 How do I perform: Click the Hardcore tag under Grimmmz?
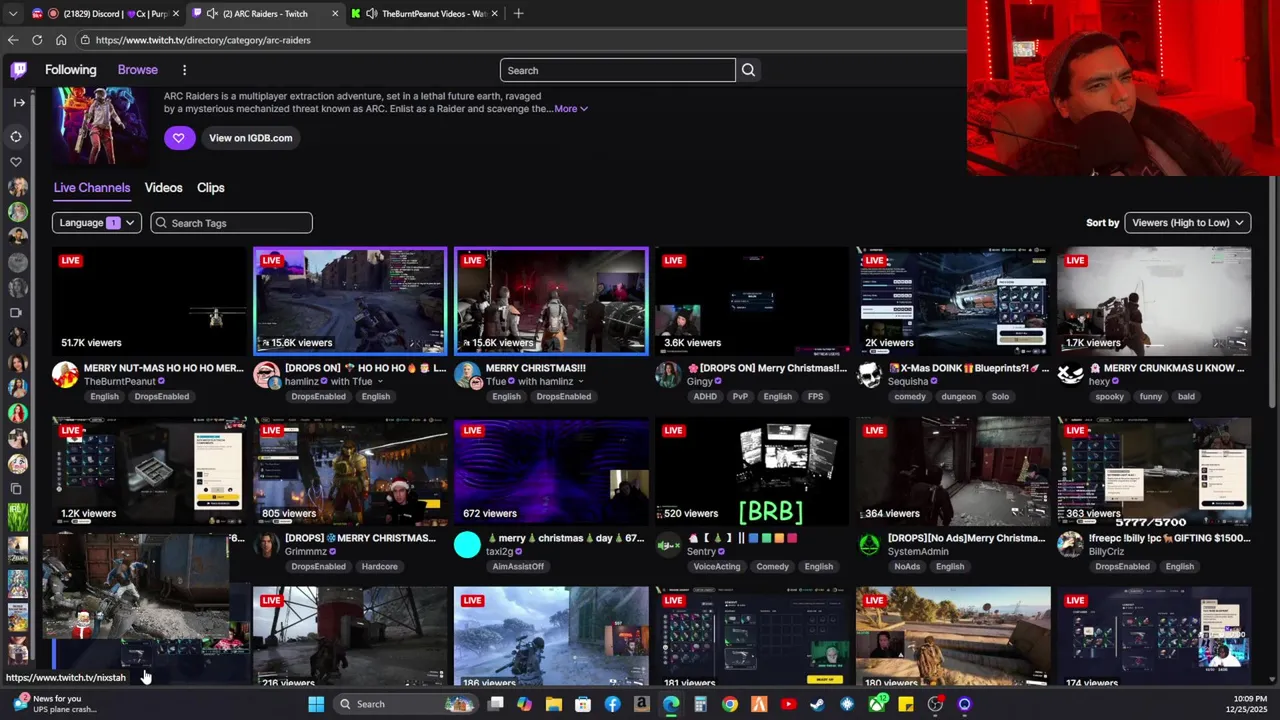pos(379,567)
